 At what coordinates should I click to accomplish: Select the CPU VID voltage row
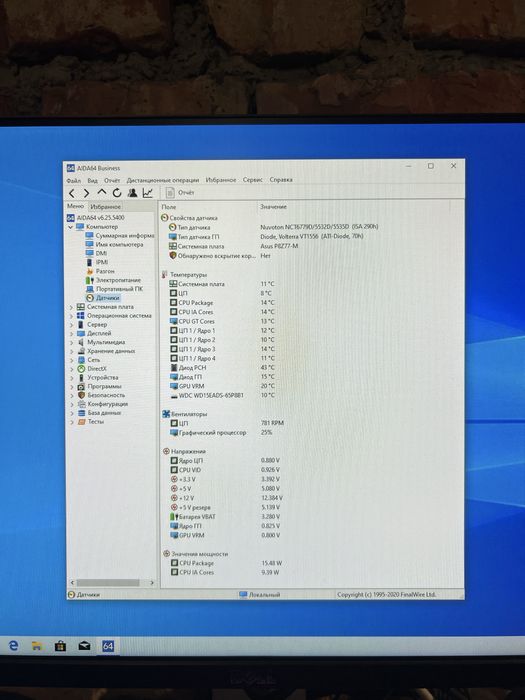(225, 470)
